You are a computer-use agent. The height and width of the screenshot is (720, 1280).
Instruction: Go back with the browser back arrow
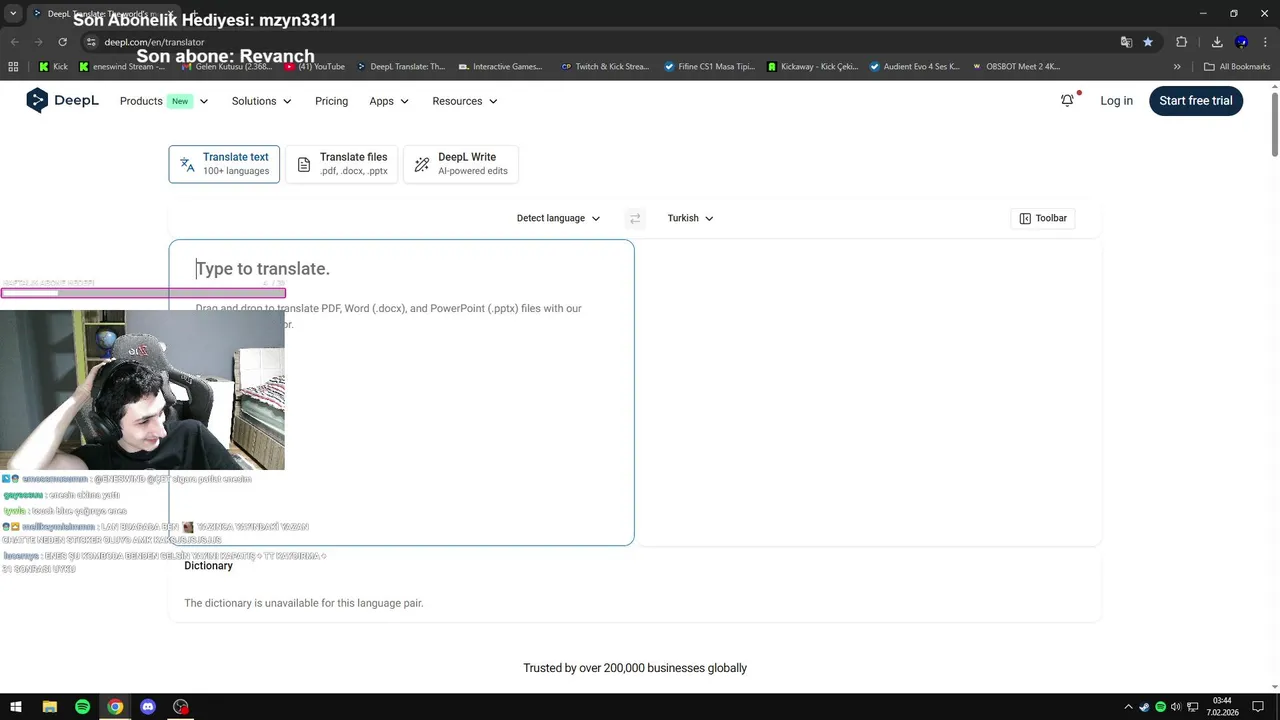tap(14, 42)
